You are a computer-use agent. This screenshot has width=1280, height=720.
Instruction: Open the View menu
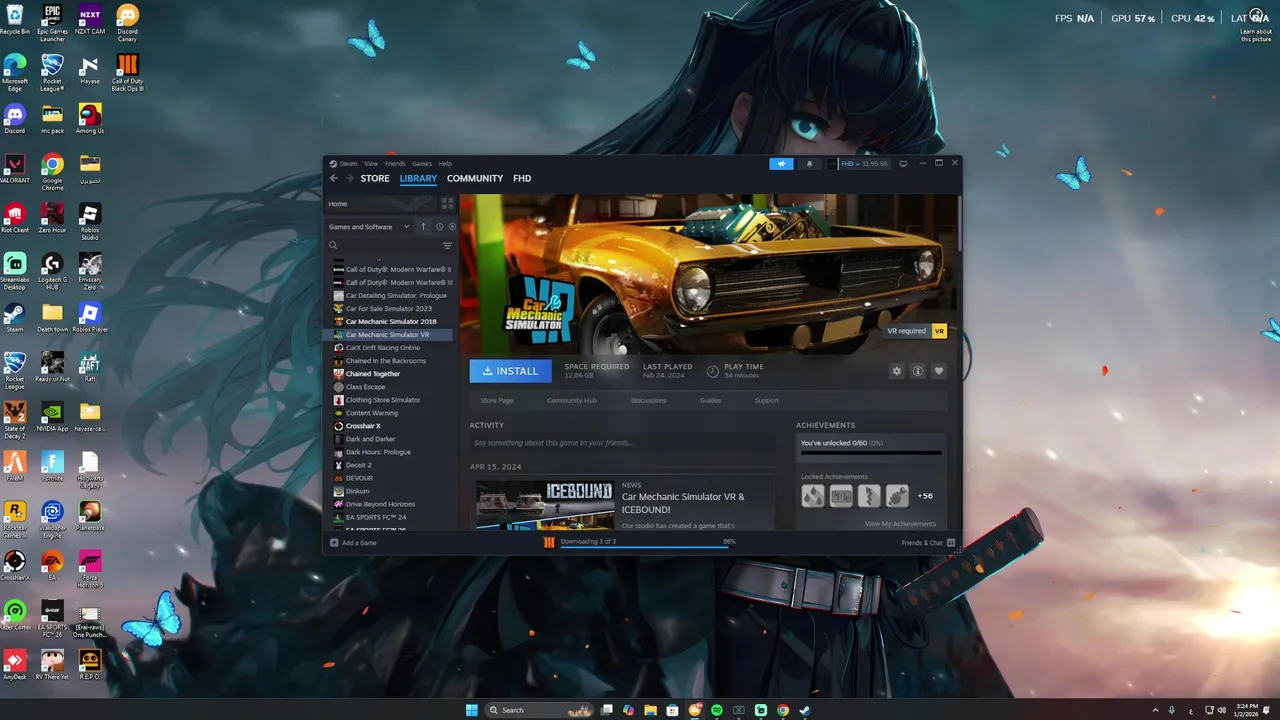coord(371,164)
